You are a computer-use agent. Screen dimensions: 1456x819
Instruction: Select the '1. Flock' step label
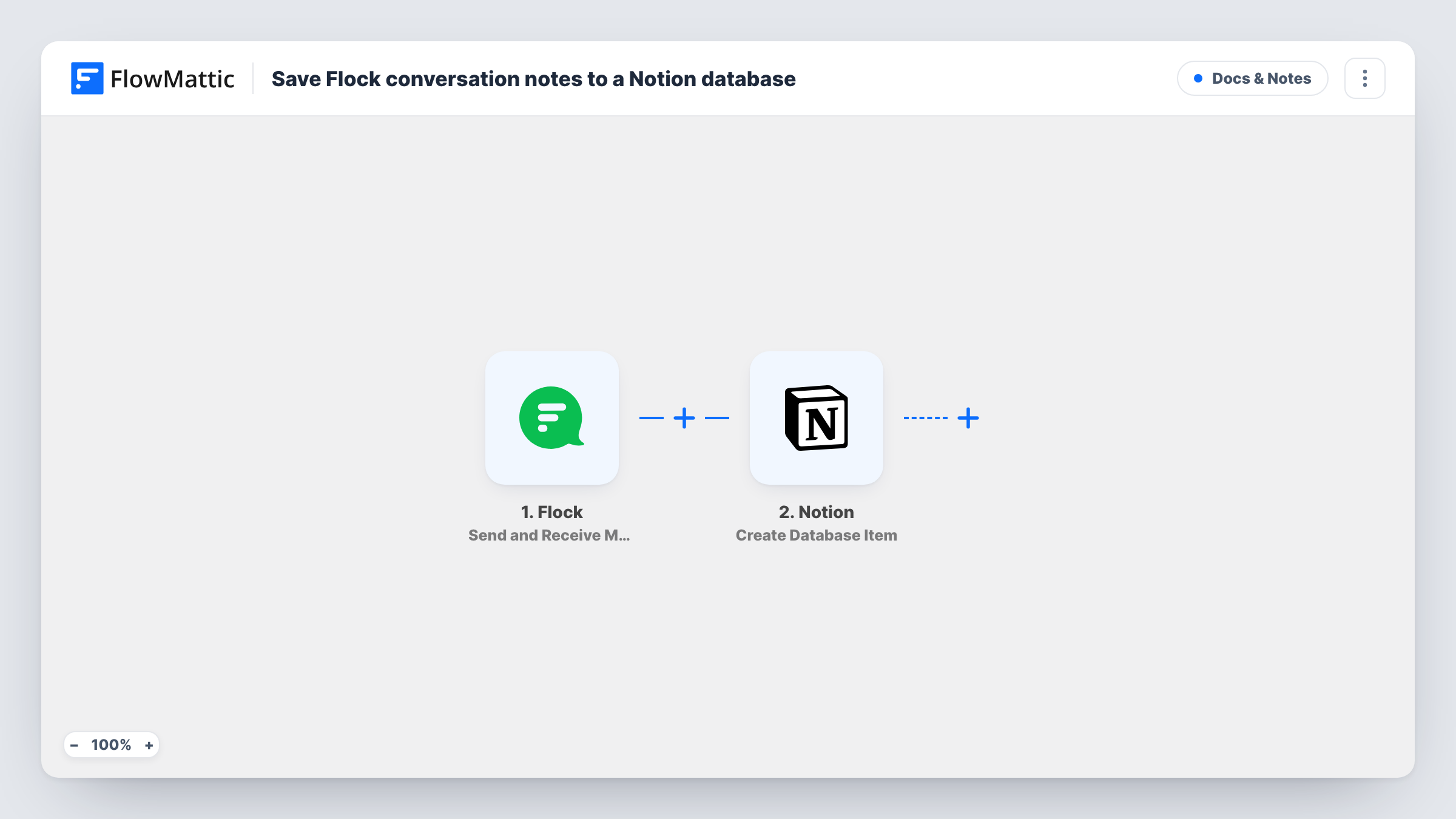551,512
